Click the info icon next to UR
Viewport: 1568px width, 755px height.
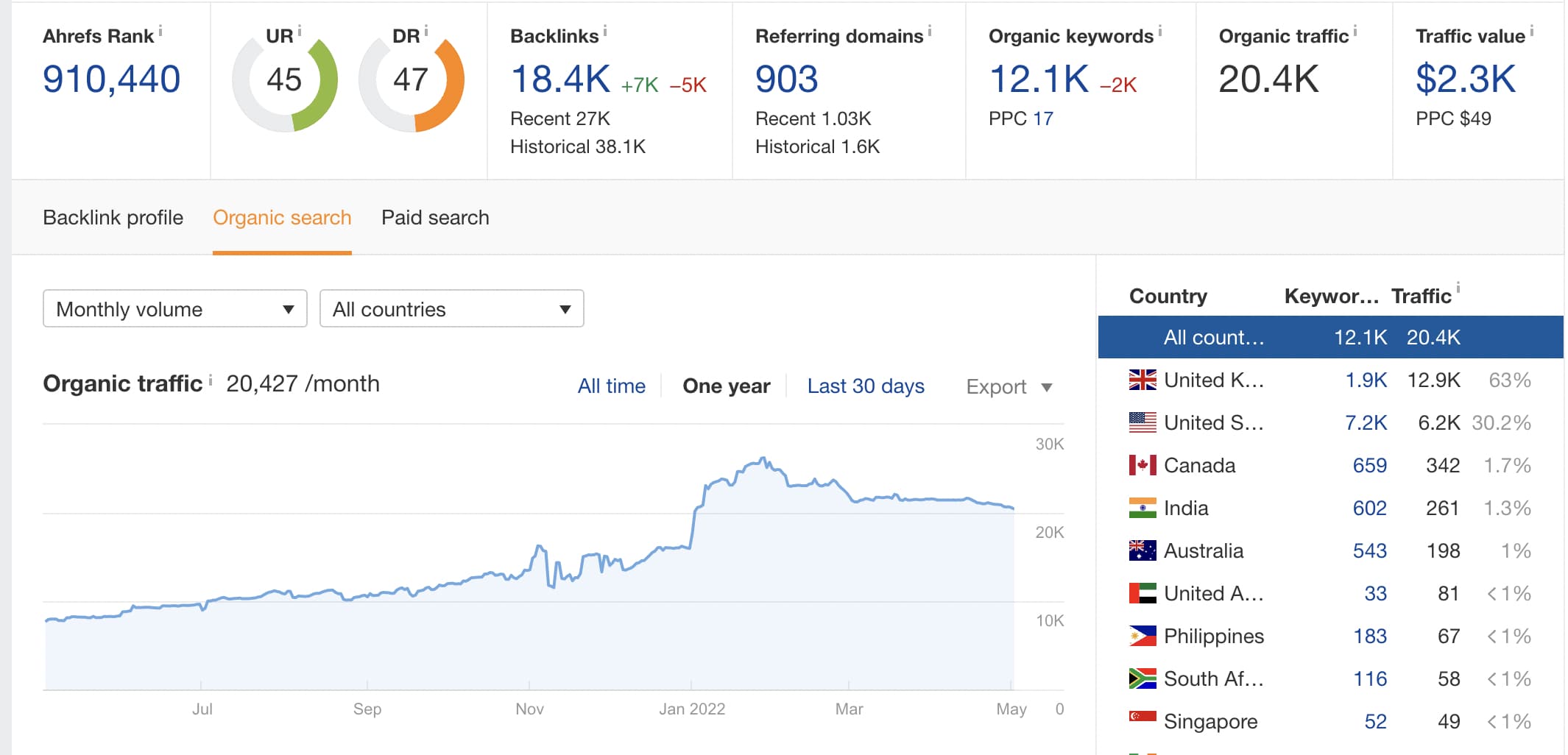tap(300, 31)
